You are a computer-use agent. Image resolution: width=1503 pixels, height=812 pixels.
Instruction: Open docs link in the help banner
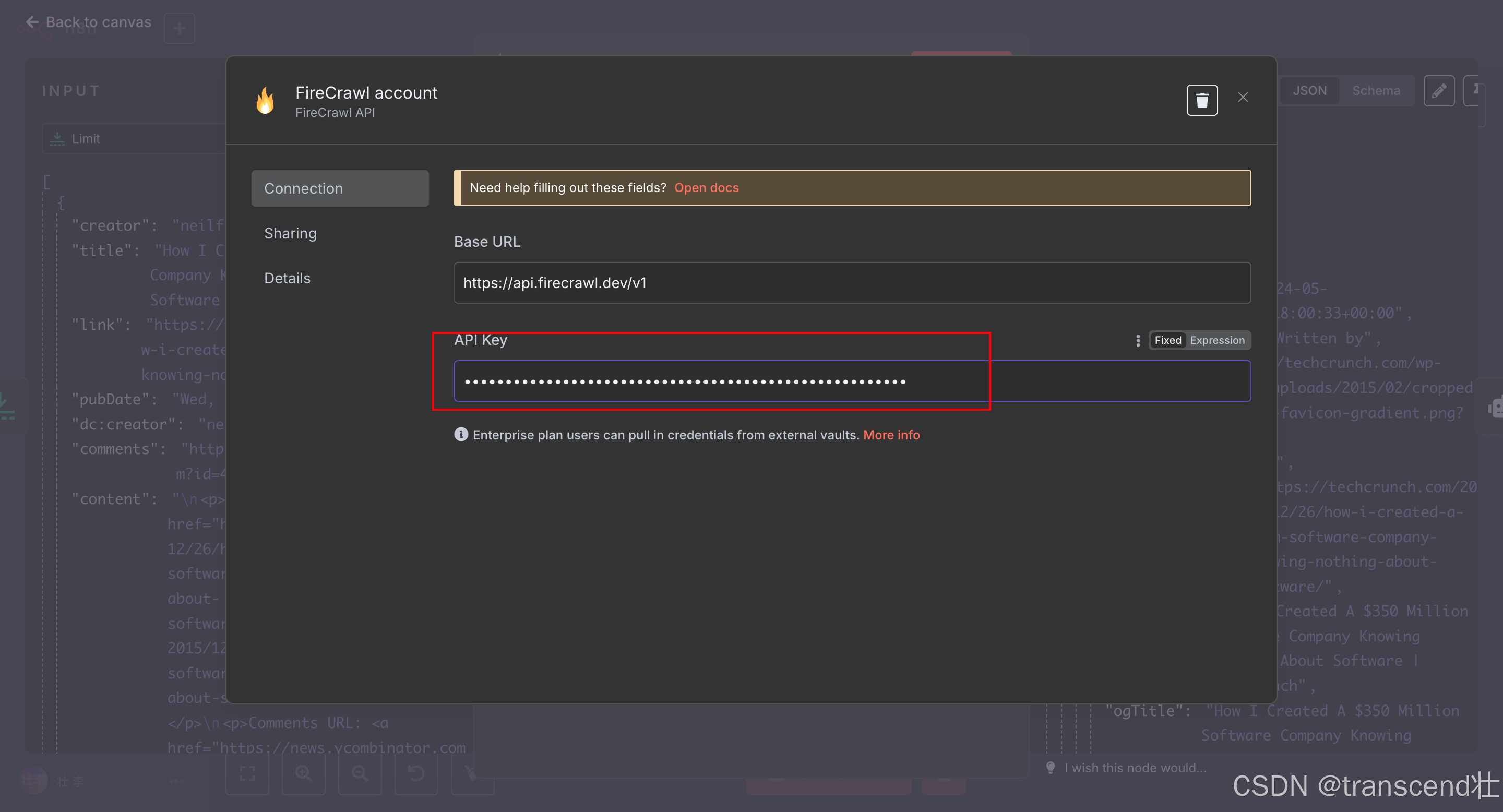706,188
